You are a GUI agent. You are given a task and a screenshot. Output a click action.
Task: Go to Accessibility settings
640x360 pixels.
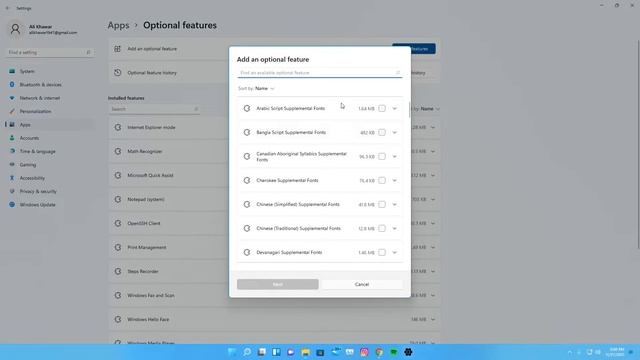point(49,178)
